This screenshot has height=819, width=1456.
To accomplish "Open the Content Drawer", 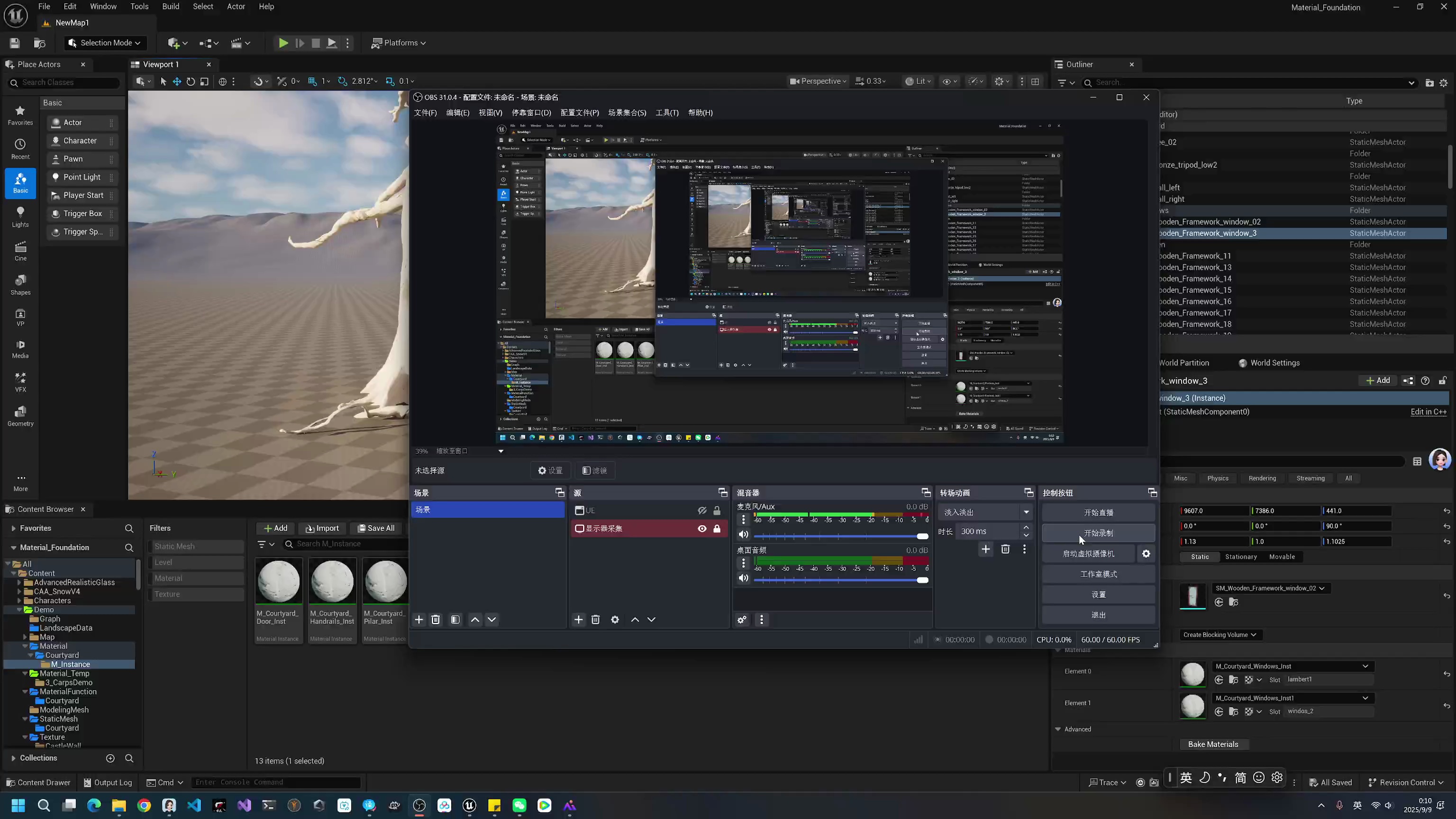I will coord(38,783).
